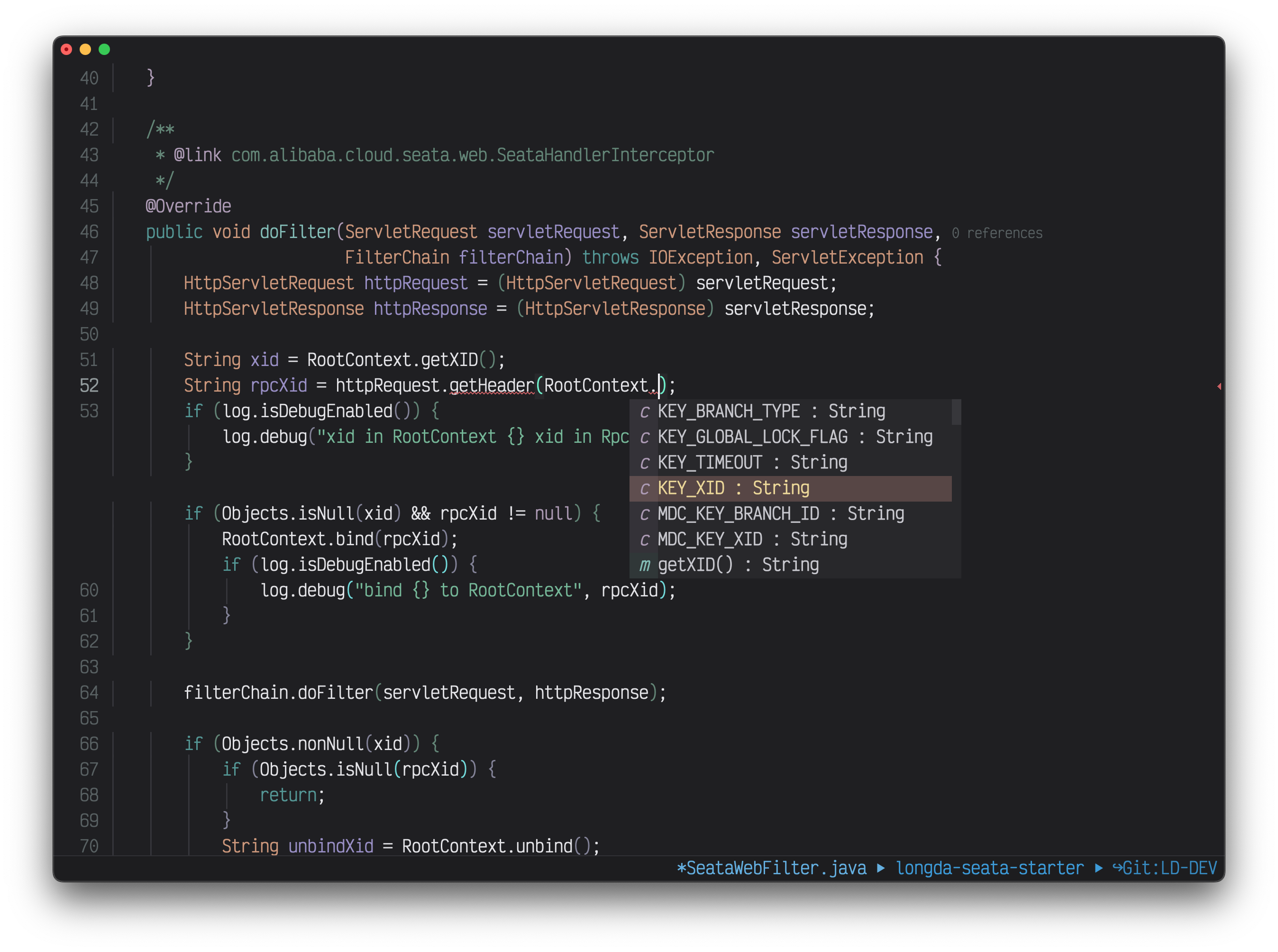This screenshot has width=1278, height=952.
Task: Click line number 52 in gutter
Action: pyautogui.click(x=89, y=385)
